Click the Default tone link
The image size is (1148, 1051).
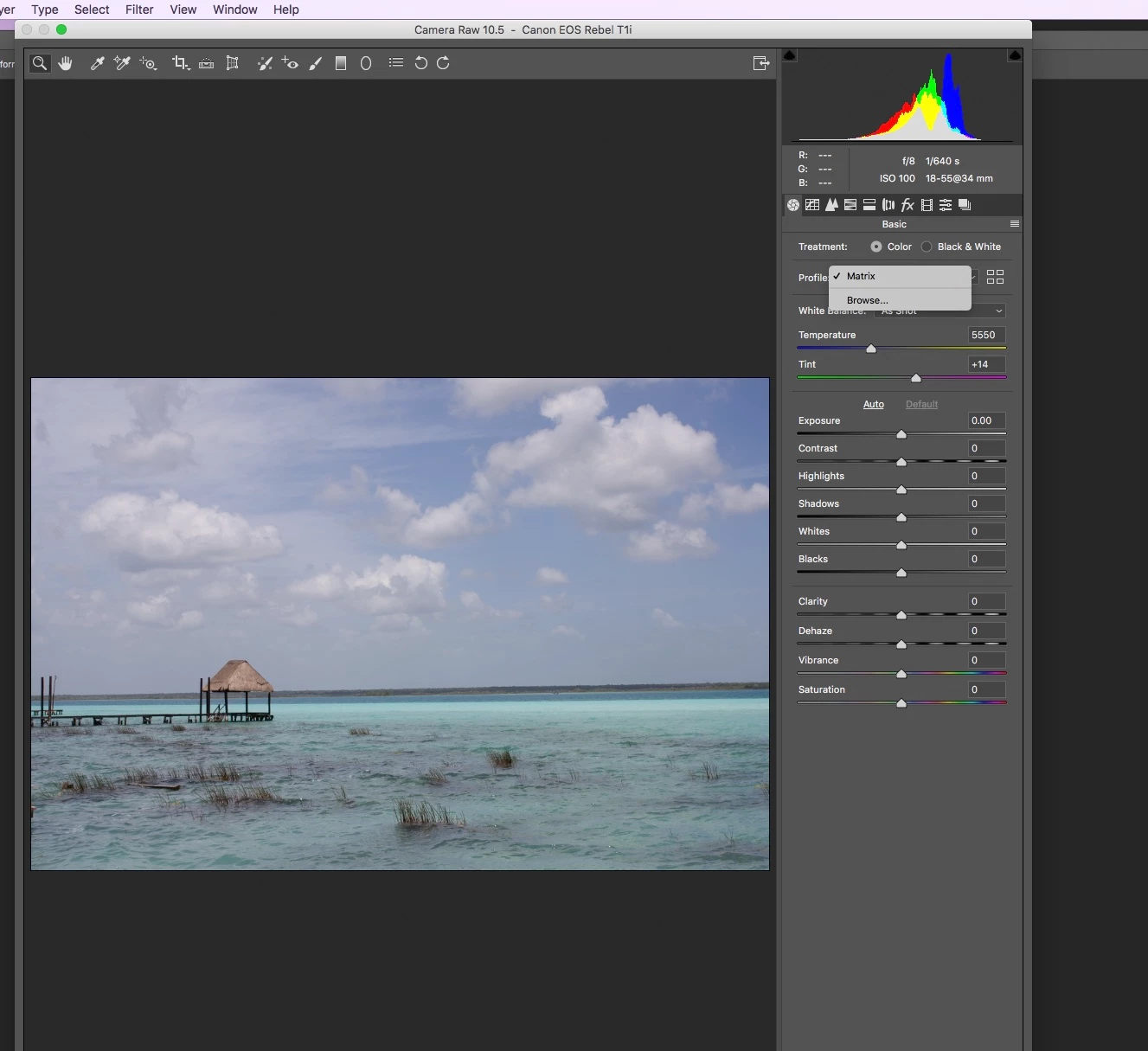tap(921, 404)
